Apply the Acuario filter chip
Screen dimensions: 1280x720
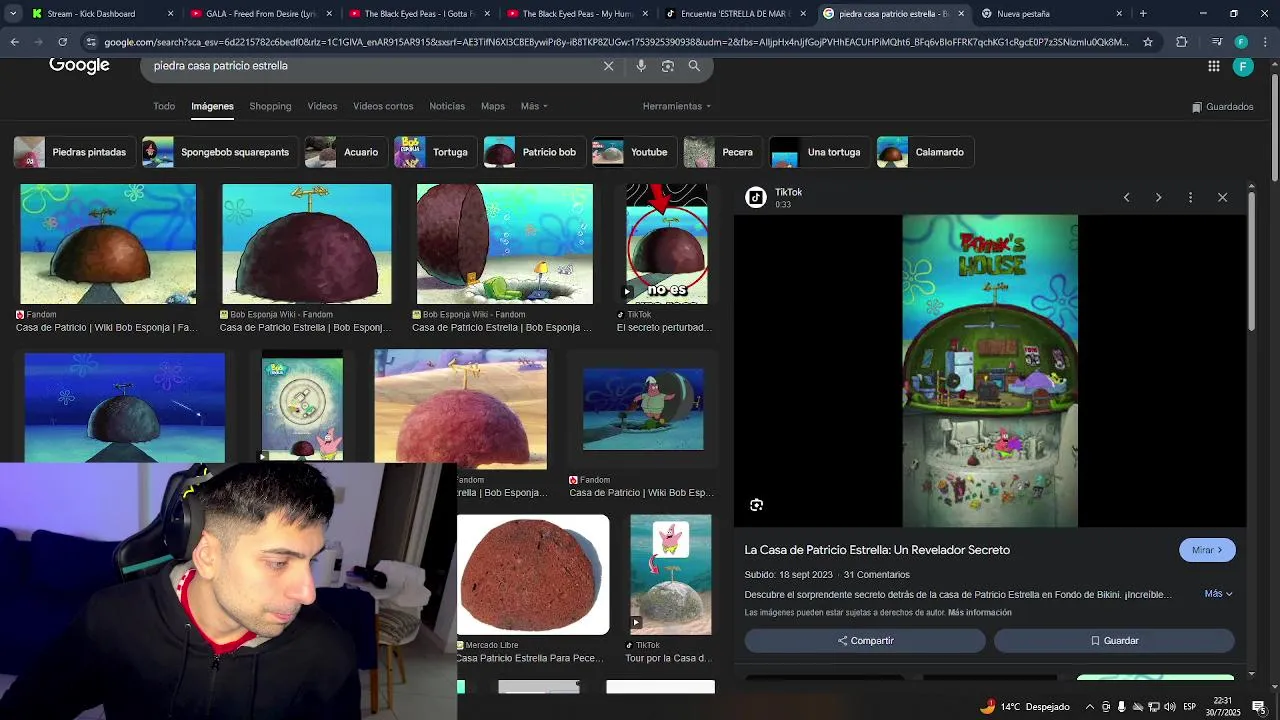(x=345, y=152)
